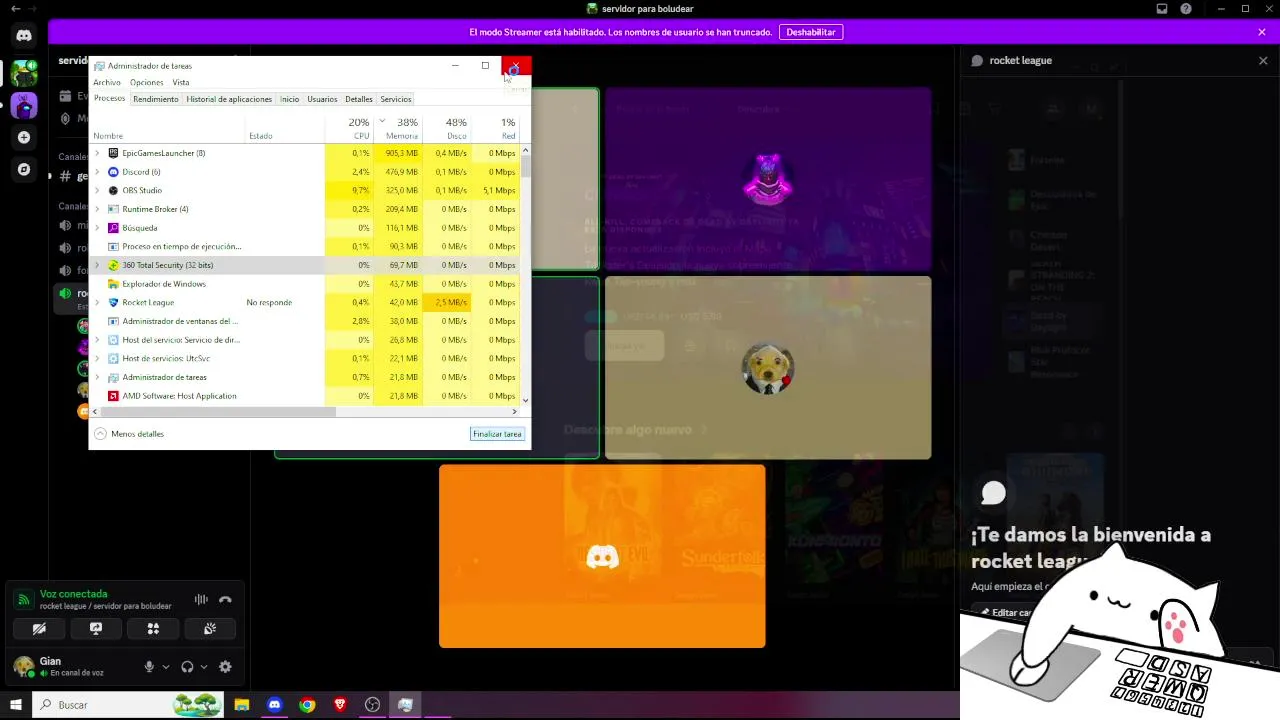Image resolution: width=1280 pixels, height=720 pixels.
Task: Open Discord user settings gear
Action: click(225, 667)
